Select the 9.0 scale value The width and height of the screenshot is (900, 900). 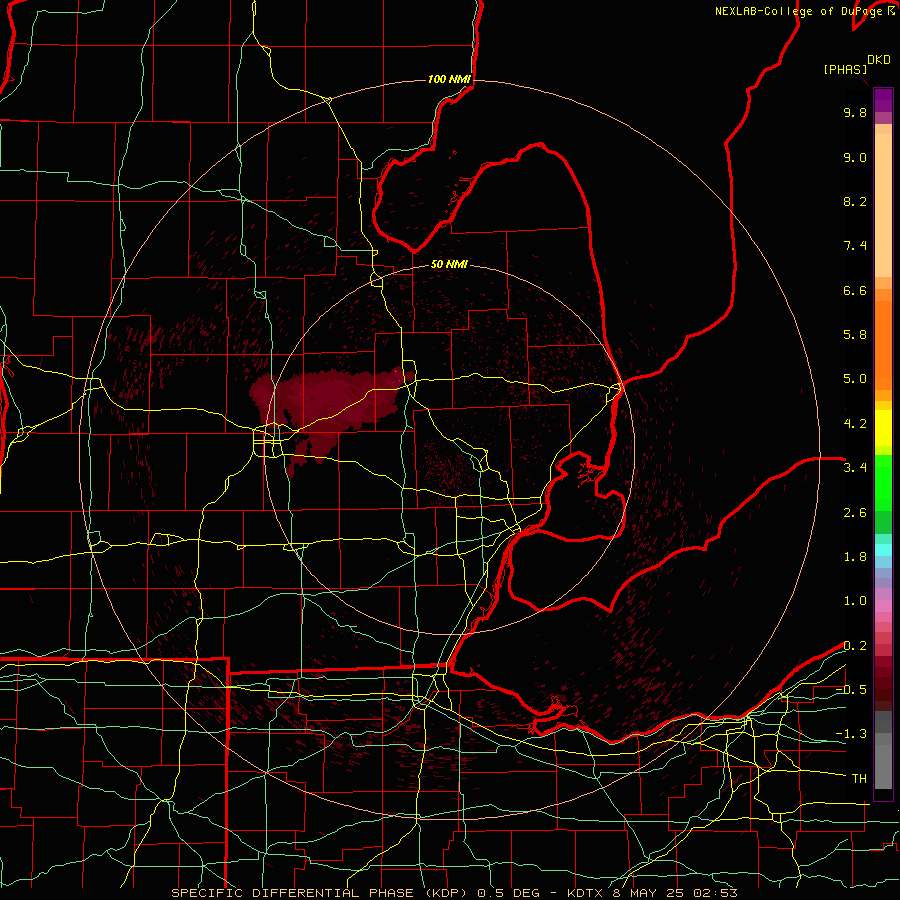click(855, 157)
